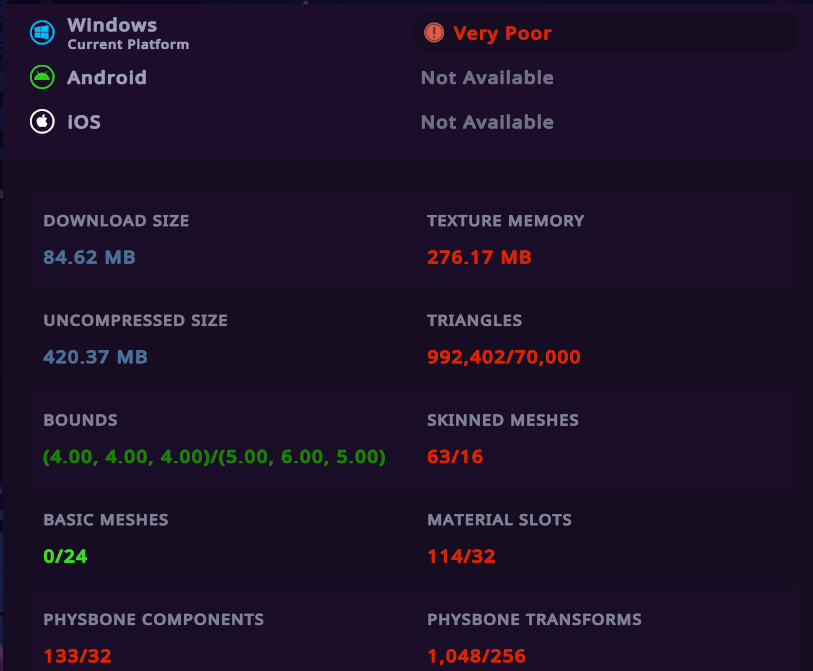Click the Very Poor performance rating text
813x671 pixels.
click(x=502, y=33)
